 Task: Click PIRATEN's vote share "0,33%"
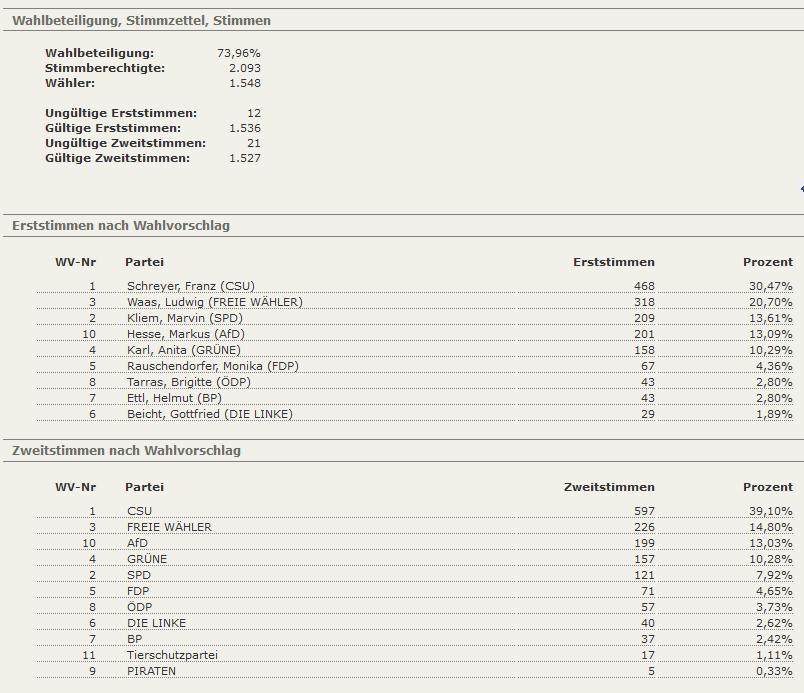point(774,671)
